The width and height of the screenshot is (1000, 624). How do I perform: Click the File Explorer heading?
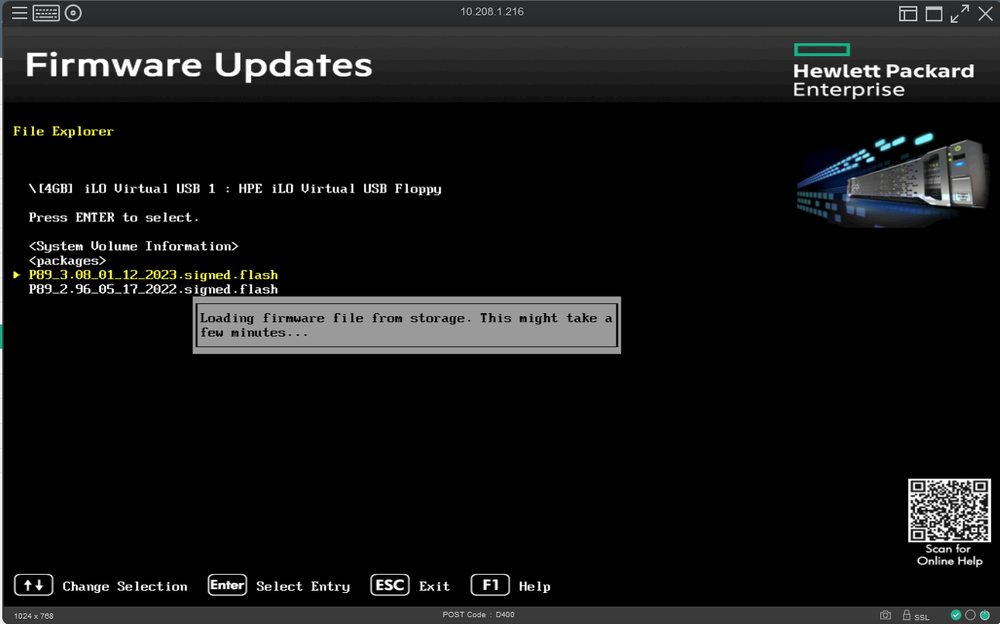tap(63, 130)
